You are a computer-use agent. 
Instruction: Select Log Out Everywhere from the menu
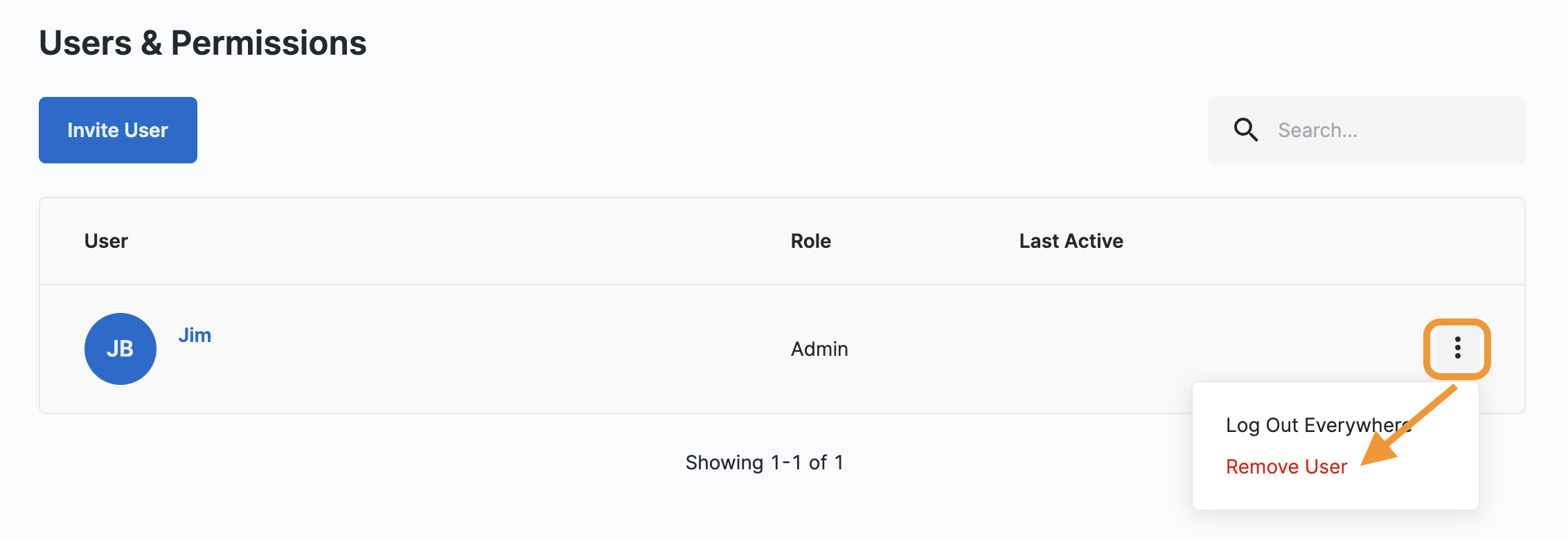[1309, 425]
